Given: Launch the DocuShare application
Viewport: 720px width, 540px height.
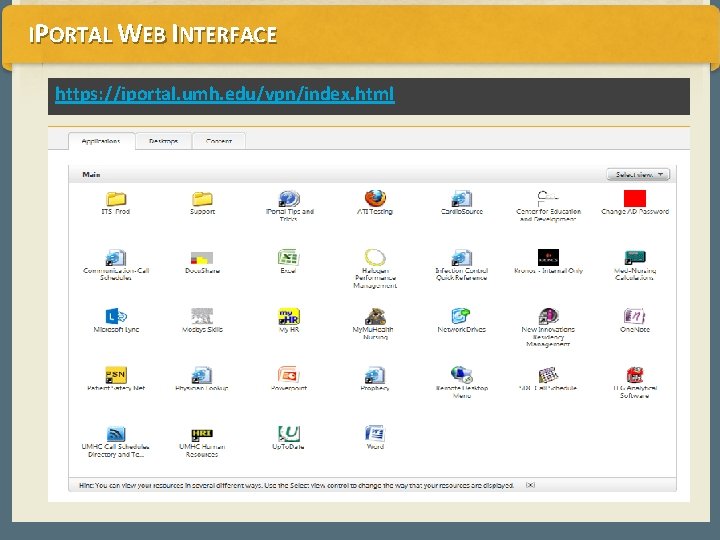Looking at the screenshot, I should coord(202,258).
